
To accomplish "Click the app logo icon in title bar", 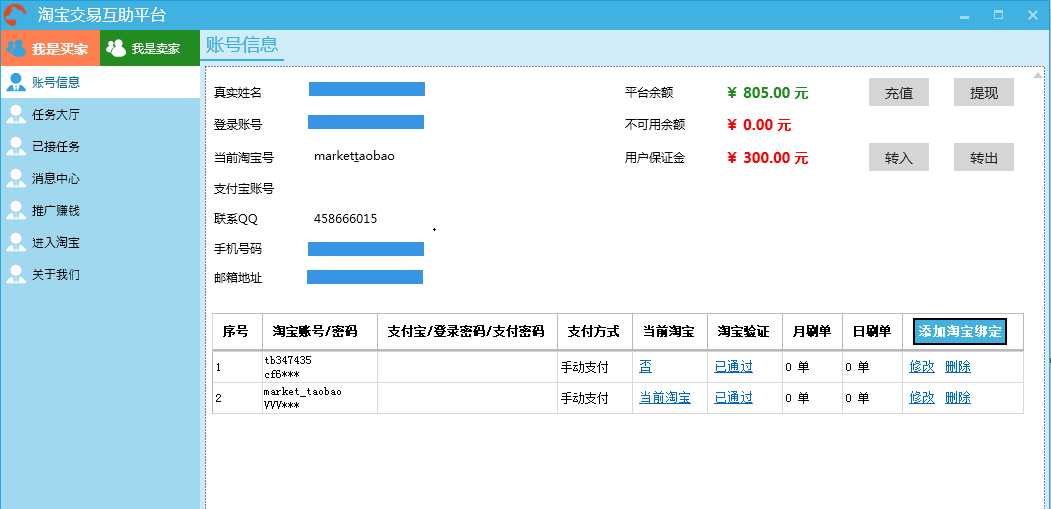I will 14,14.
